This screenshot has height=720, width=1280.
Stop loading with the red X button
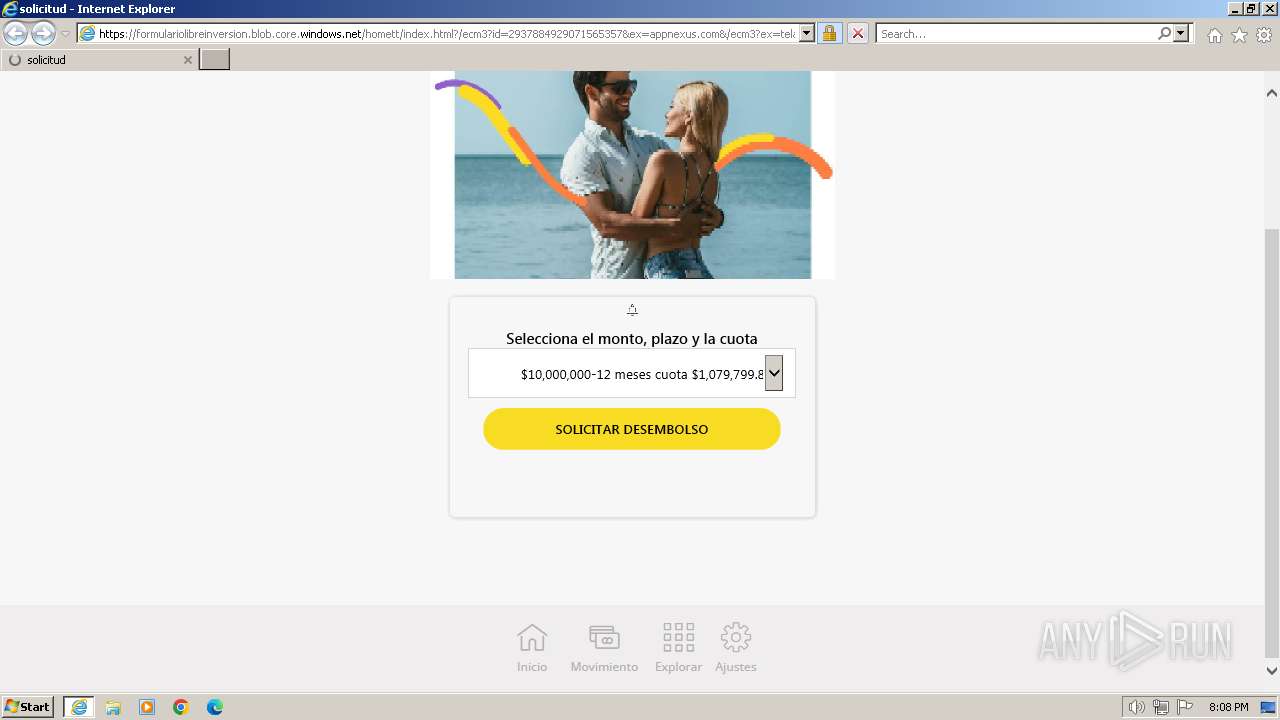click(857, 33)
